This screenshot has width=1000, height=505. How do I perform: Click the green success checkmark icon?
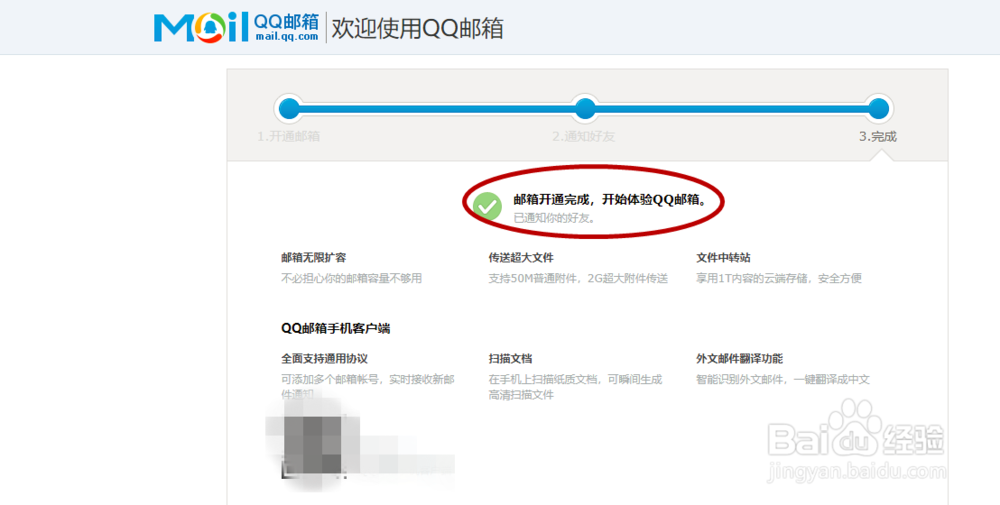coord(488,206)
